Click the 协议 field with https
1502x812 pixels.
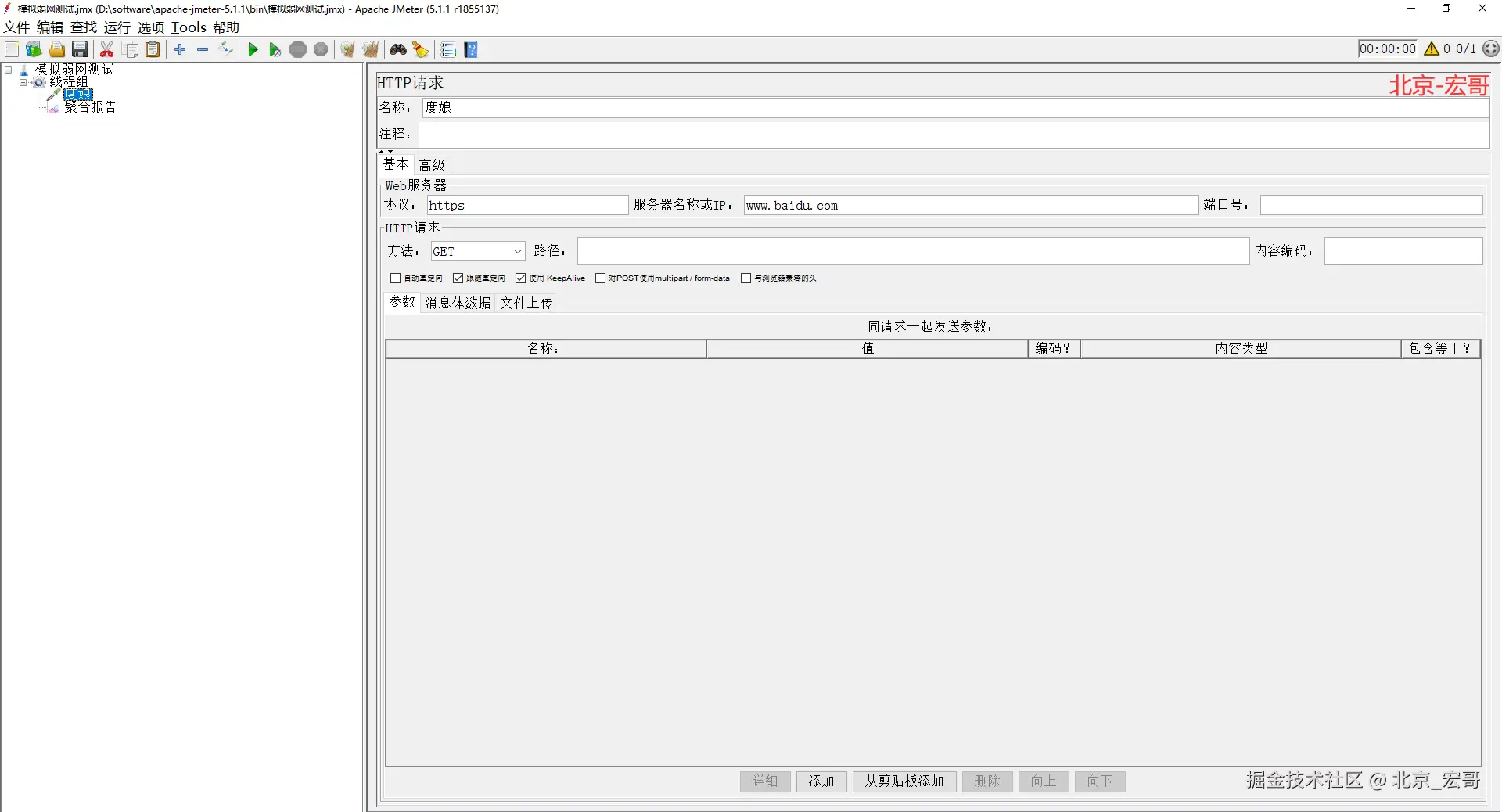(x=527, y=205)
